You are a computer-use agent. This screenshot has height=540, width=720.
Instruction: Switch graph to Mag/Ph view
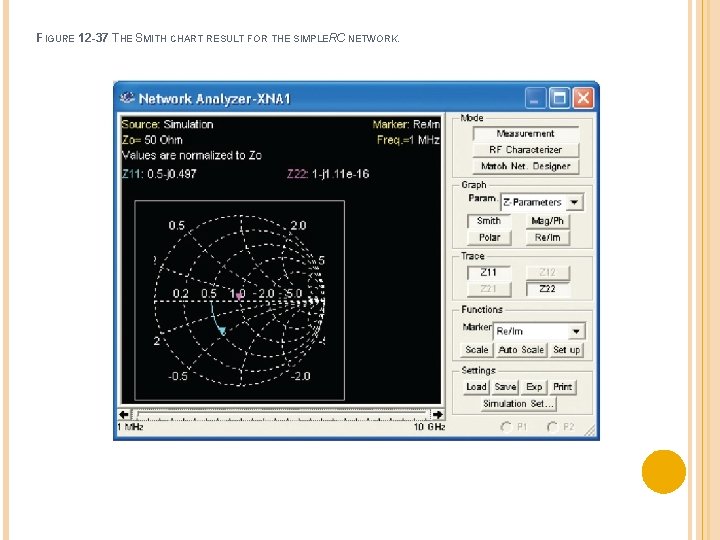(547, 221)
